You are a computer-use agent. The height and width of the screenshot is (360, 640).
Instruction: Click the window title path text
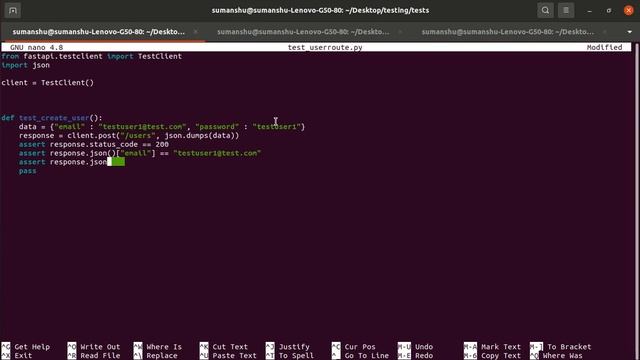pyautogui.click(x=320, y=11)
